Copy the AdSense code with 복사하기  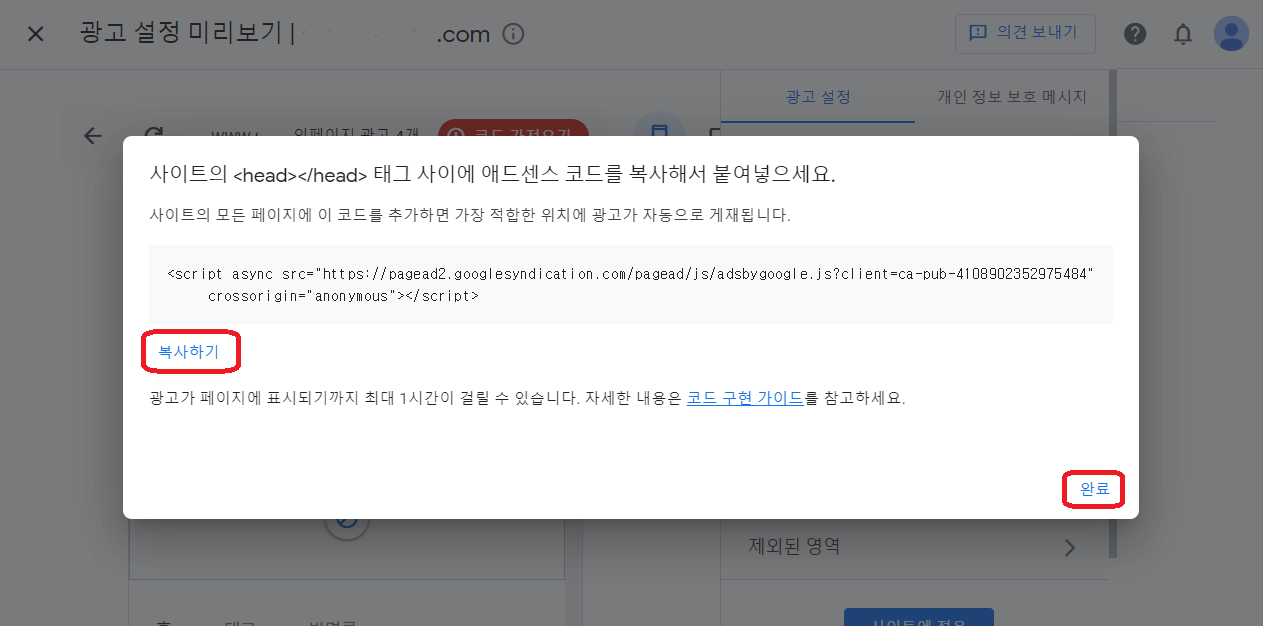click(x=189, y=351)
